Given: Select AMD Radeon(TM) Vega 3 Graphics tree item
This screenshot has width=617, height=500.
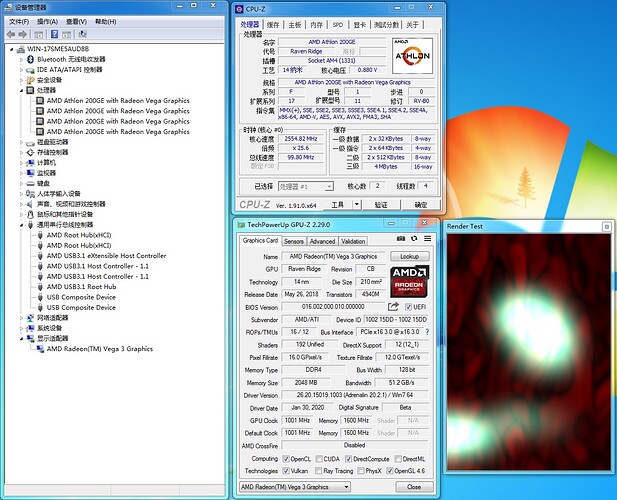Looking at the screenshot, I should tap(100, 349).
